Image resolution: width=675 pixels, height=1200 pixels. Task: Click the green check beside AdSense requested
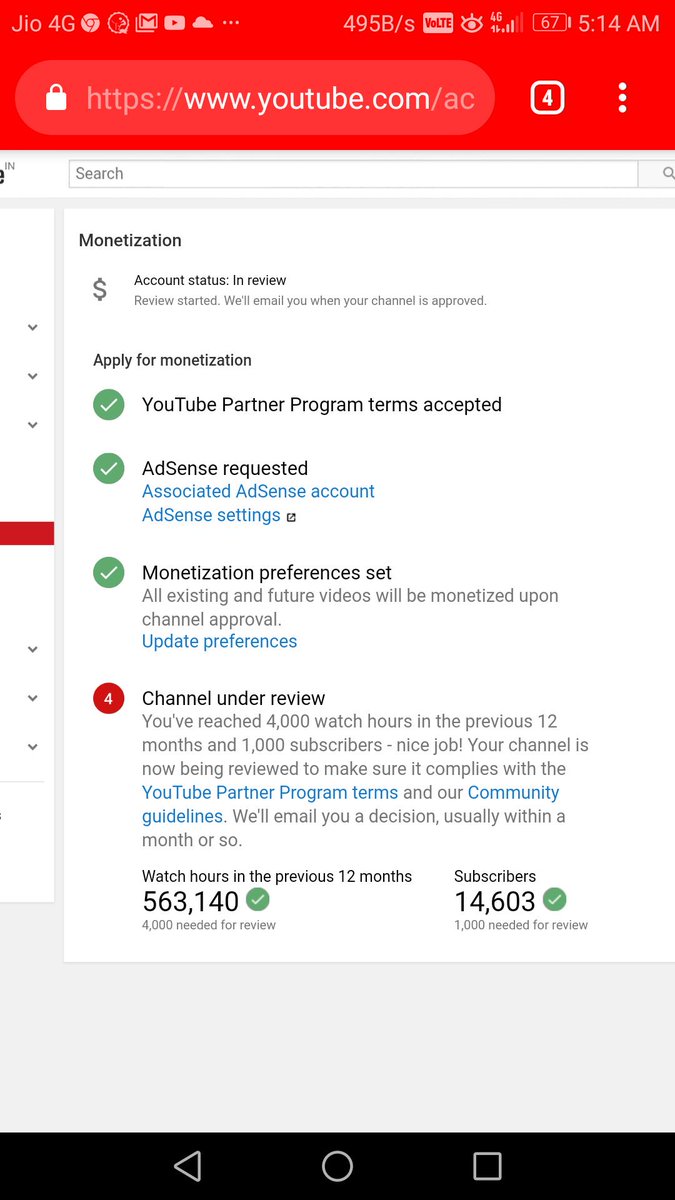pos(109,469)
